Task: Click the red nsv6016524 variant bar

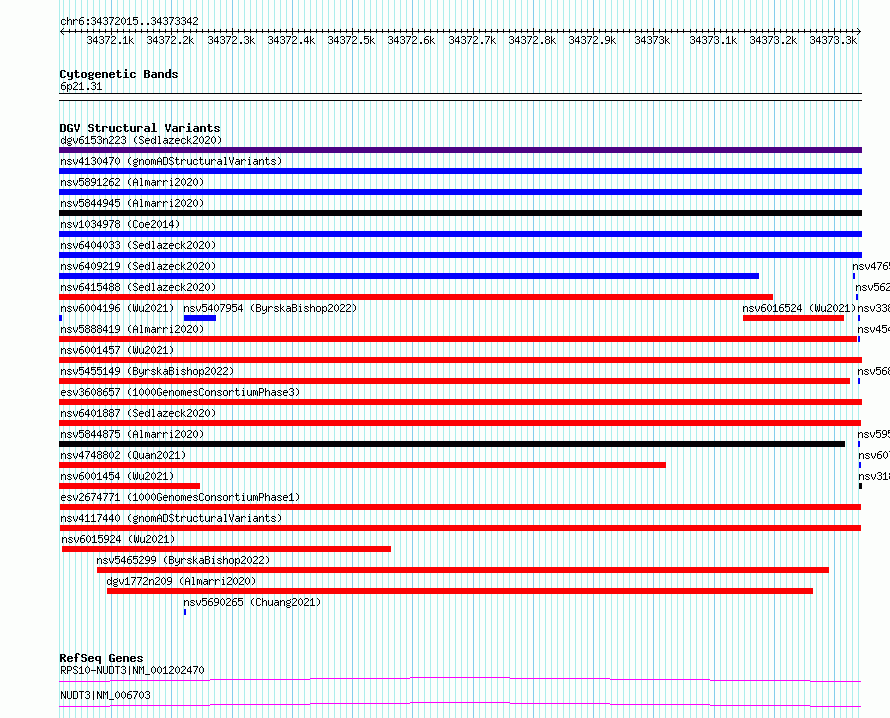Action: click(794, 318)
